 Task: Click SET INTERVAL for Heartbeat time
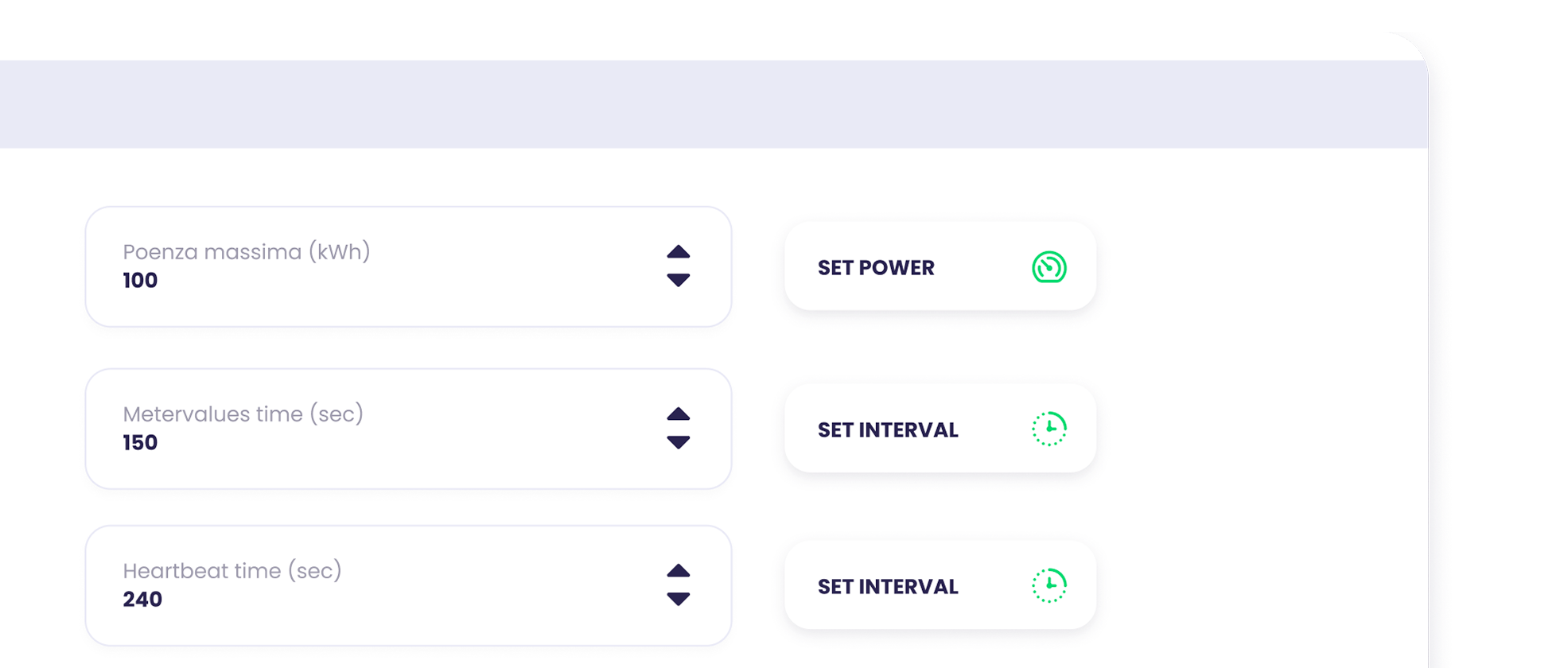[x=940, y=585]
